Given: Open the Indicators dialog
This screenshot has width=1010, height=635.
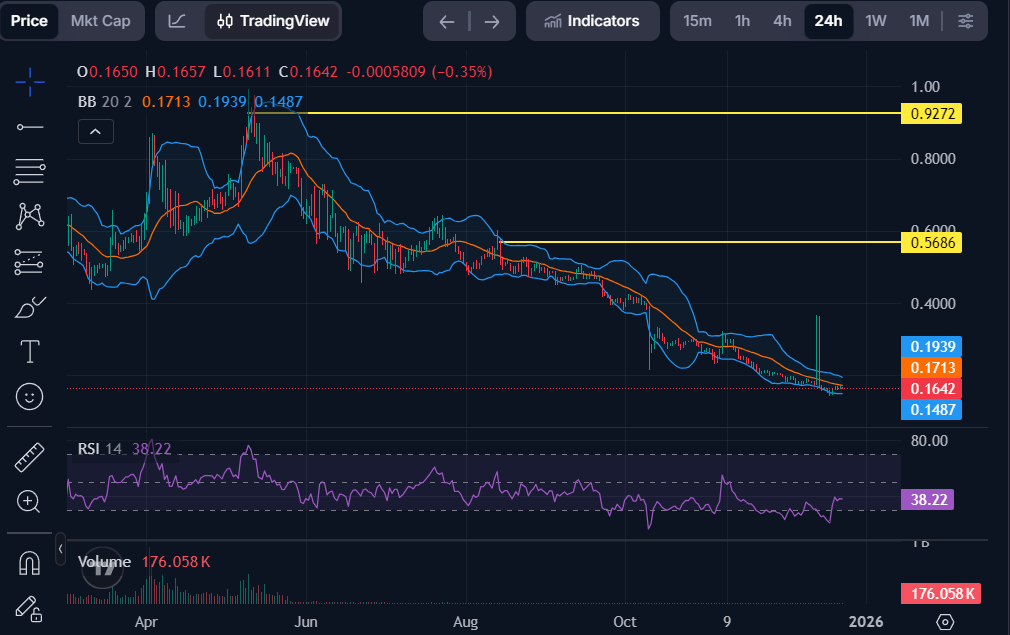Looking at the screenshot, I should (x=592, y=20).
